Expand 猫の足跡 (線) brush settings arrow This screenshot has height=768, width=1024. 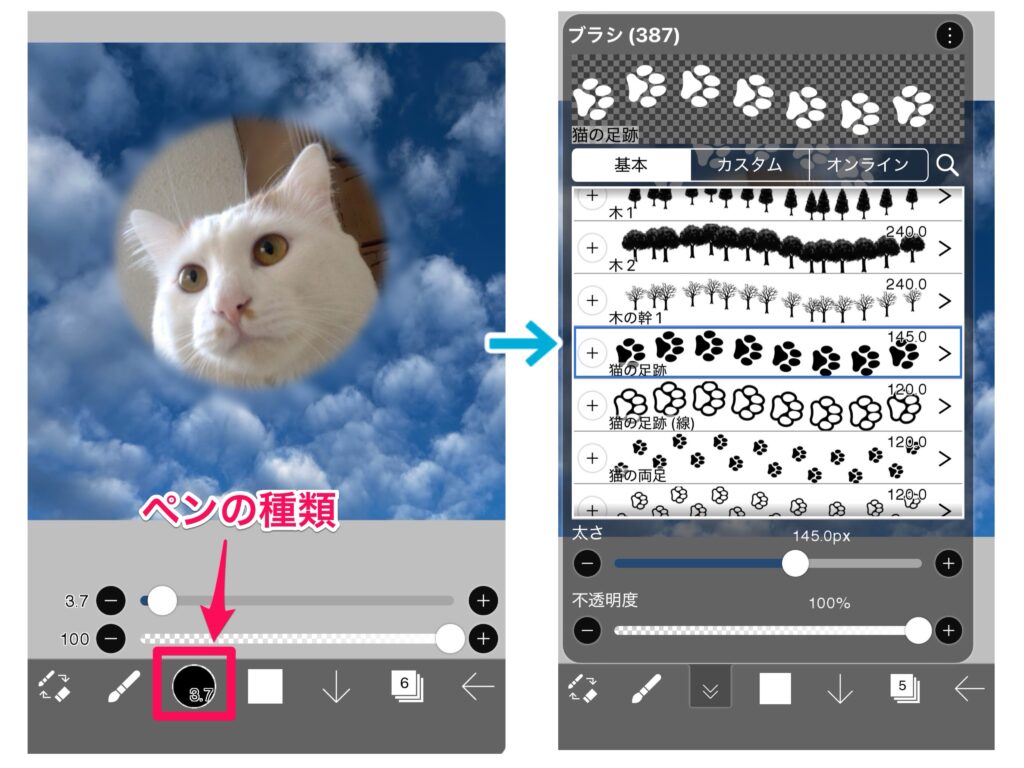[x=944, y=406]
